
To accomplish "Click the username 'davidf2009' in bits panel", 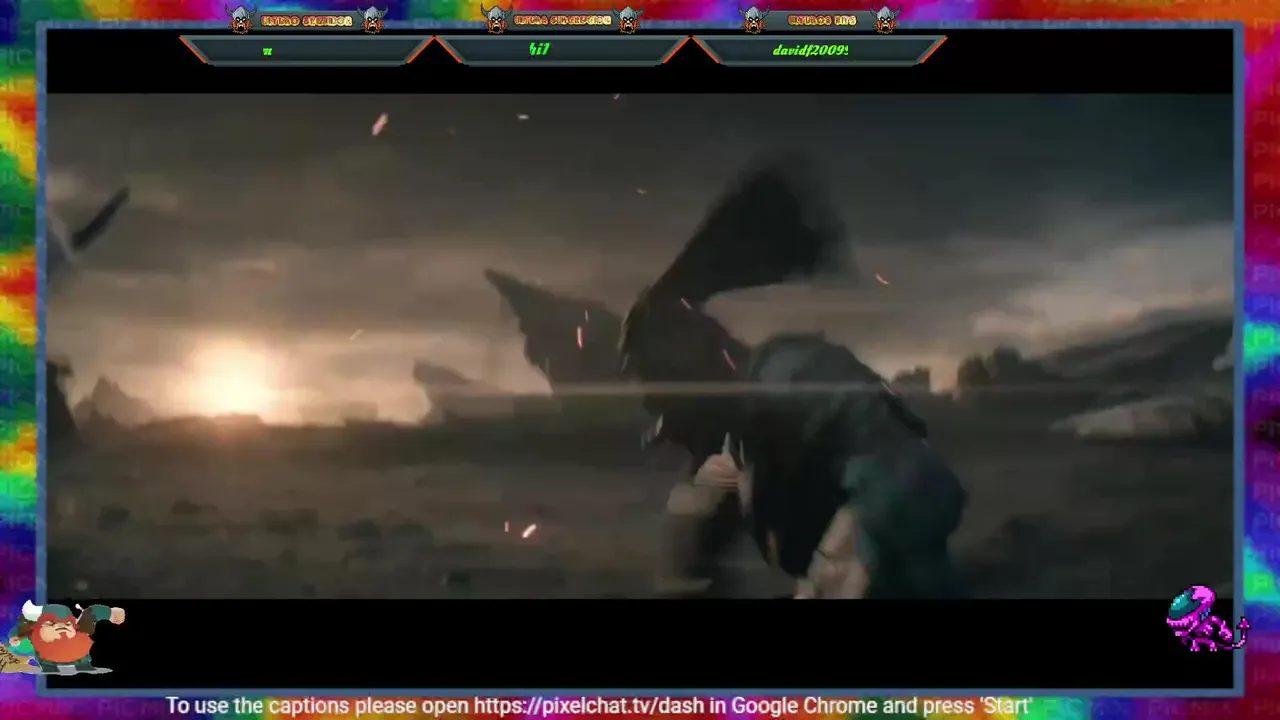I will (x=810, y=50).
